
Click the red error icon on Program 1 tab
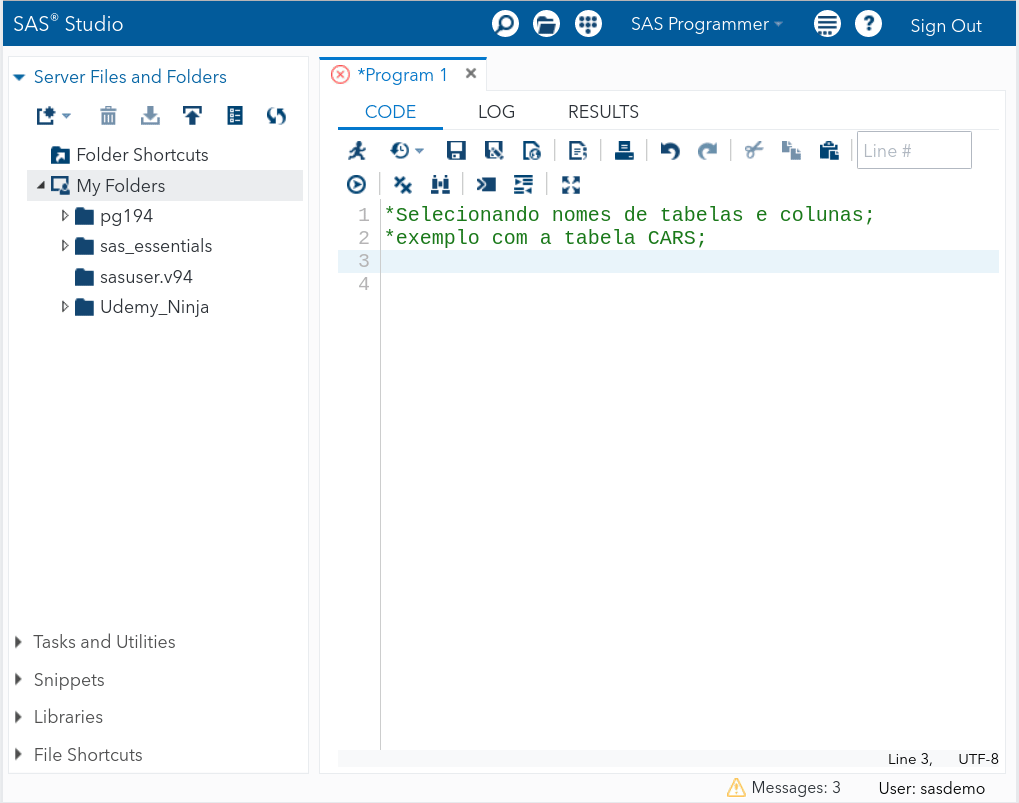tap(340, 75)
